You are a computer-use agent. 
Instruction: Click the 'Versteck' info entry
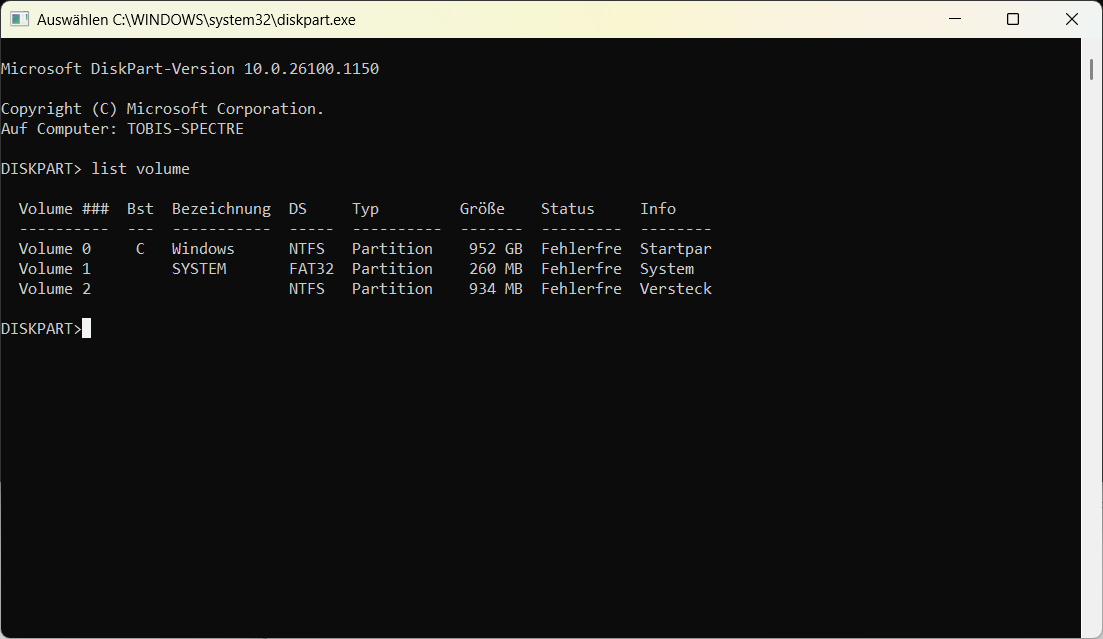(x=676, y=289)
